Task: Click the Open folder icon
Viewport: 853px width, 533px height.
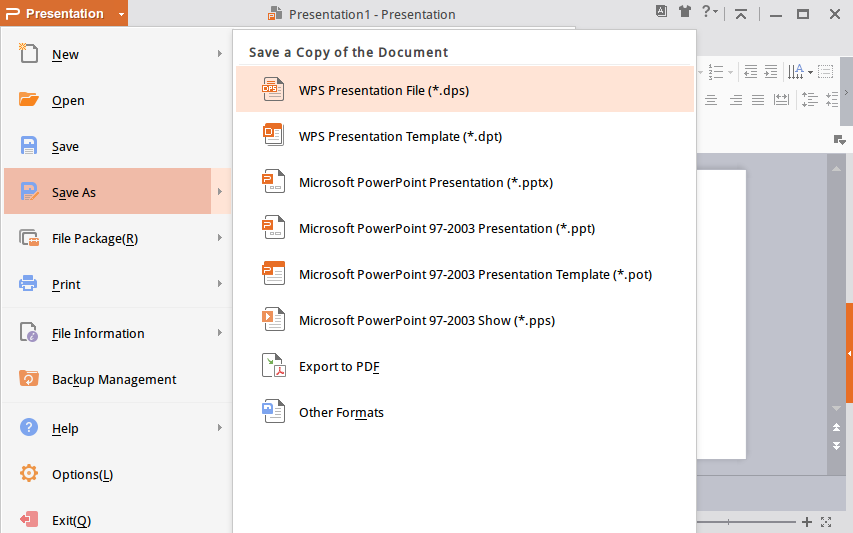Action: [x=28, y=100]
